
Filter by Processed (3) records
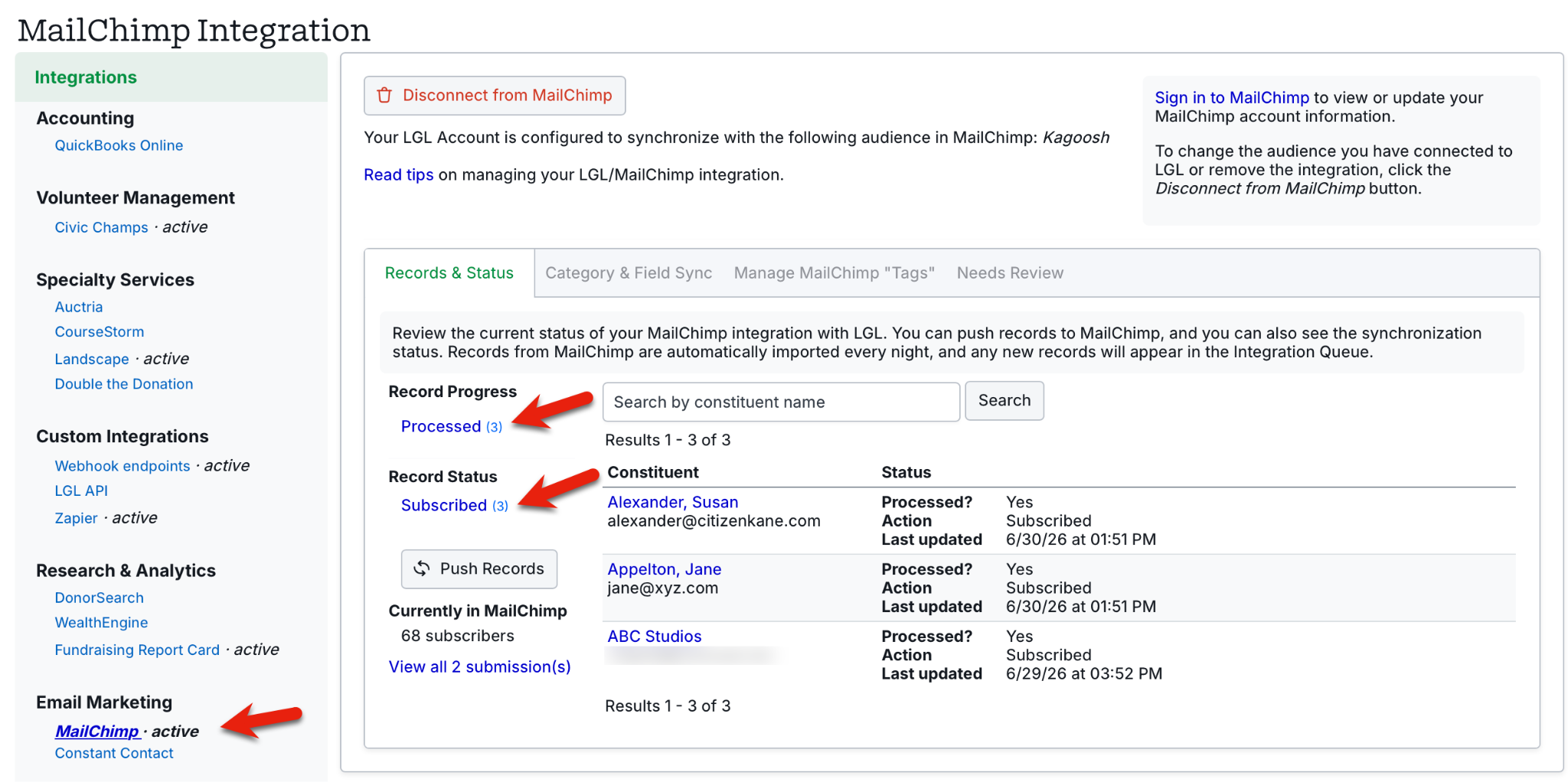pos(452,427)
